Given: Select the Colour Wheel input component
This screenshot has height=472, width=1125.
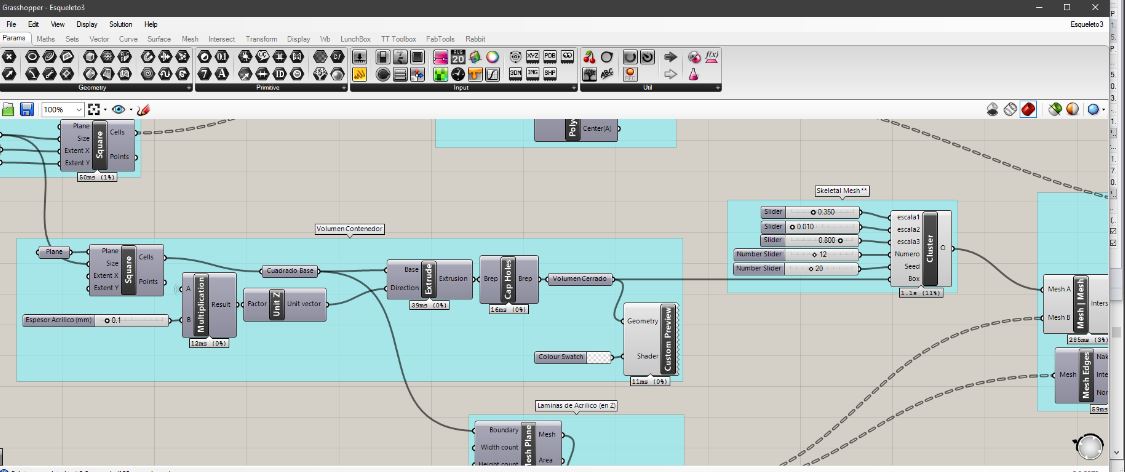Looking at the screenshot, I should [x=492, y=56].
